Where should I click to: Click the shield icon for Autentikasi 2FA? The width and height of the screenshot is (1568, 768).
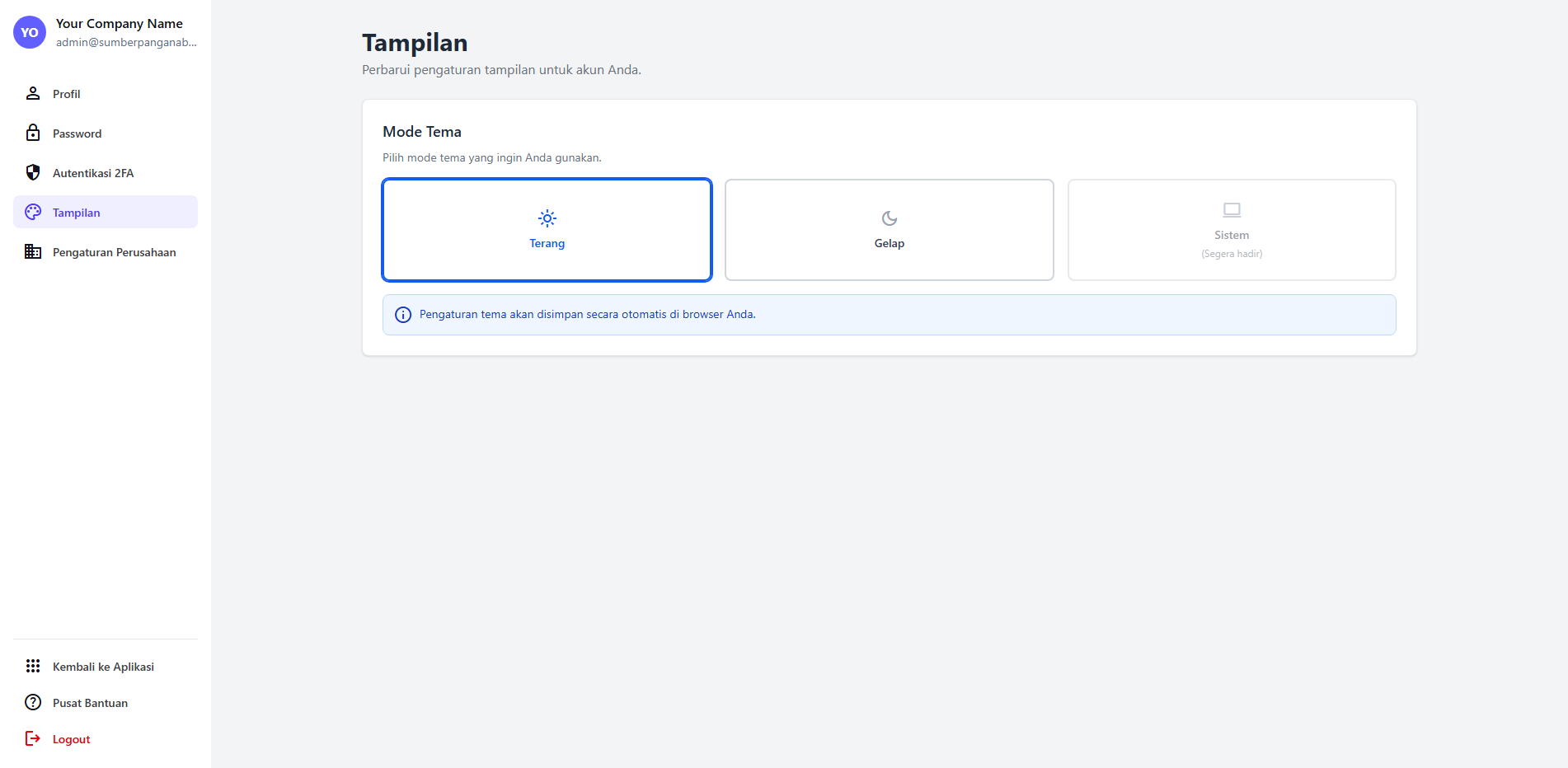pos(33,172)
